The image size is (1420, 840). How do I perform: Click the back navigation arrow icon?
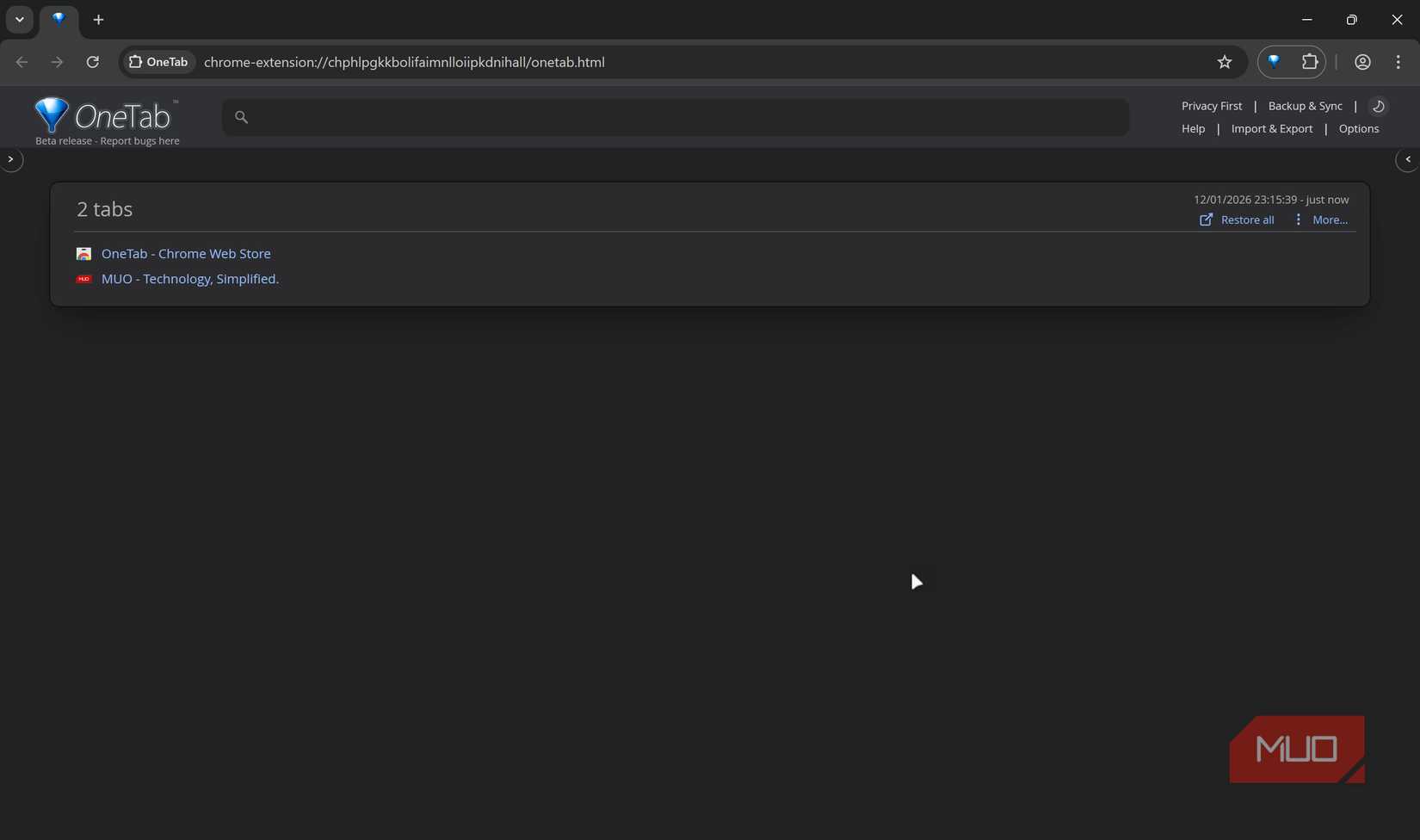(x=22, y=62)
